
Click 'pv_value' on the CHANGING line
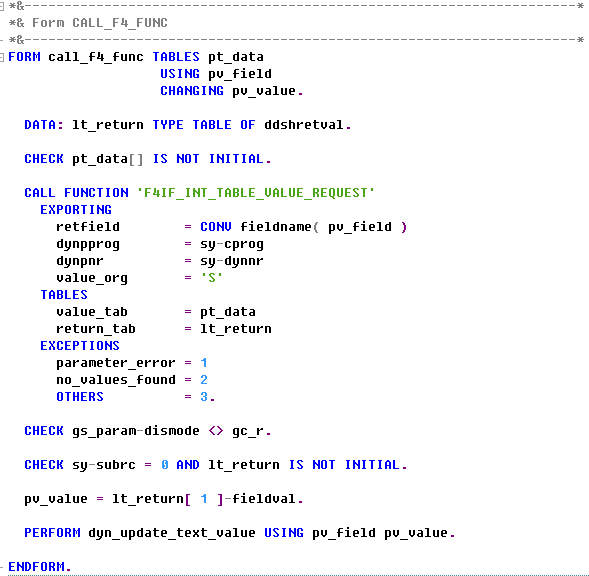(x=264, y=91)
